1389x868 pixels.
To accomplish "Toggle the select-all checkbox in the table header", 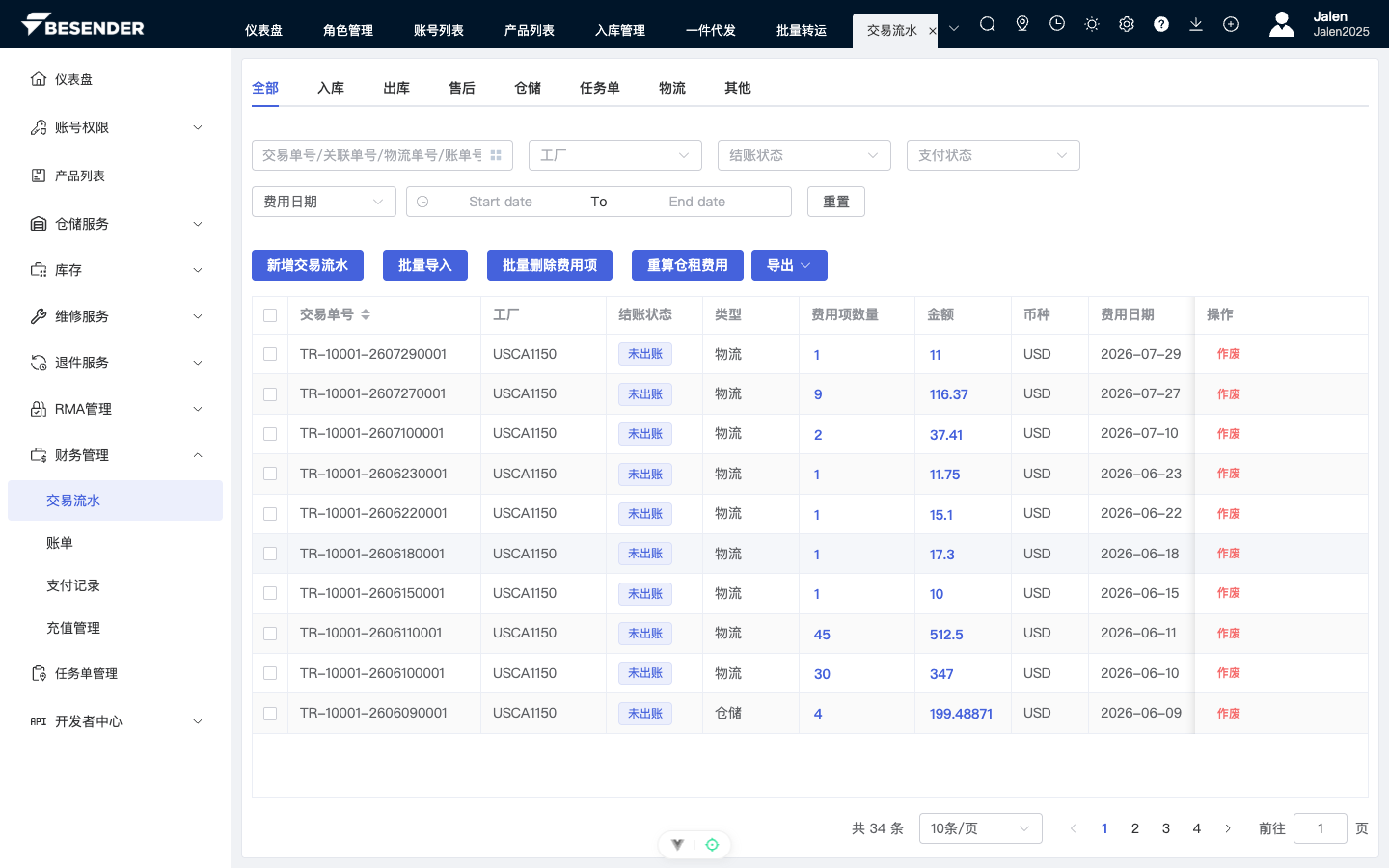I will coord(270,315).
